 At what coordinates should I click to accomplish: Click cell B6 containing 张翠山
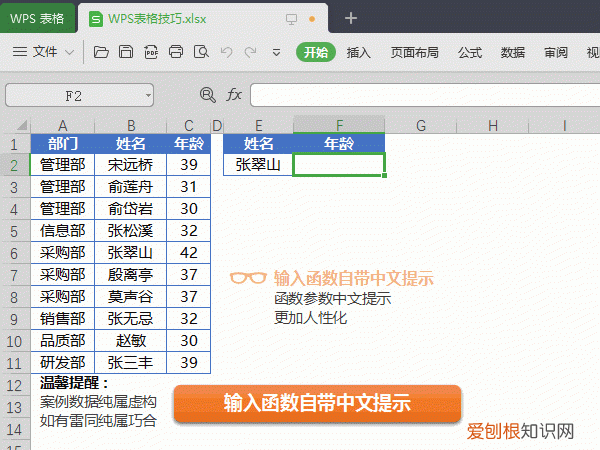click(x=130, y=253)
